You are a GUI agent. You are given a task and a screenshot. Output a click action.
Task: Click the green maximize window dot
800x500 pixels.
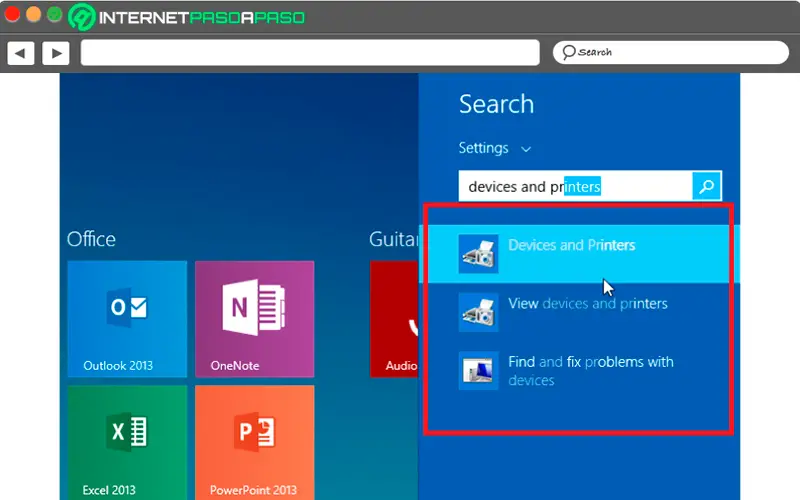[x=55, y=14]
